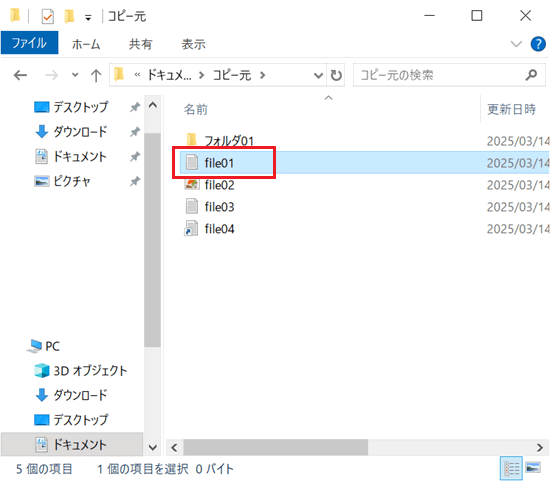Click the pin icon beside pinned ドキュメント

(x=135, y=156)
